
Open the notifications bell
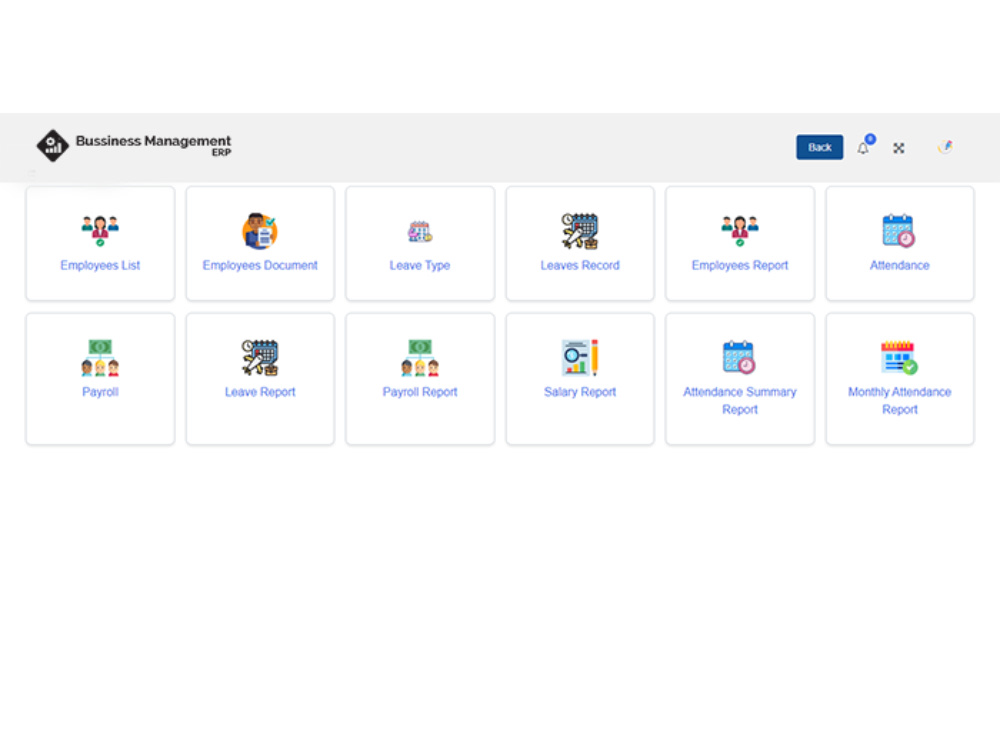(863, 148)
